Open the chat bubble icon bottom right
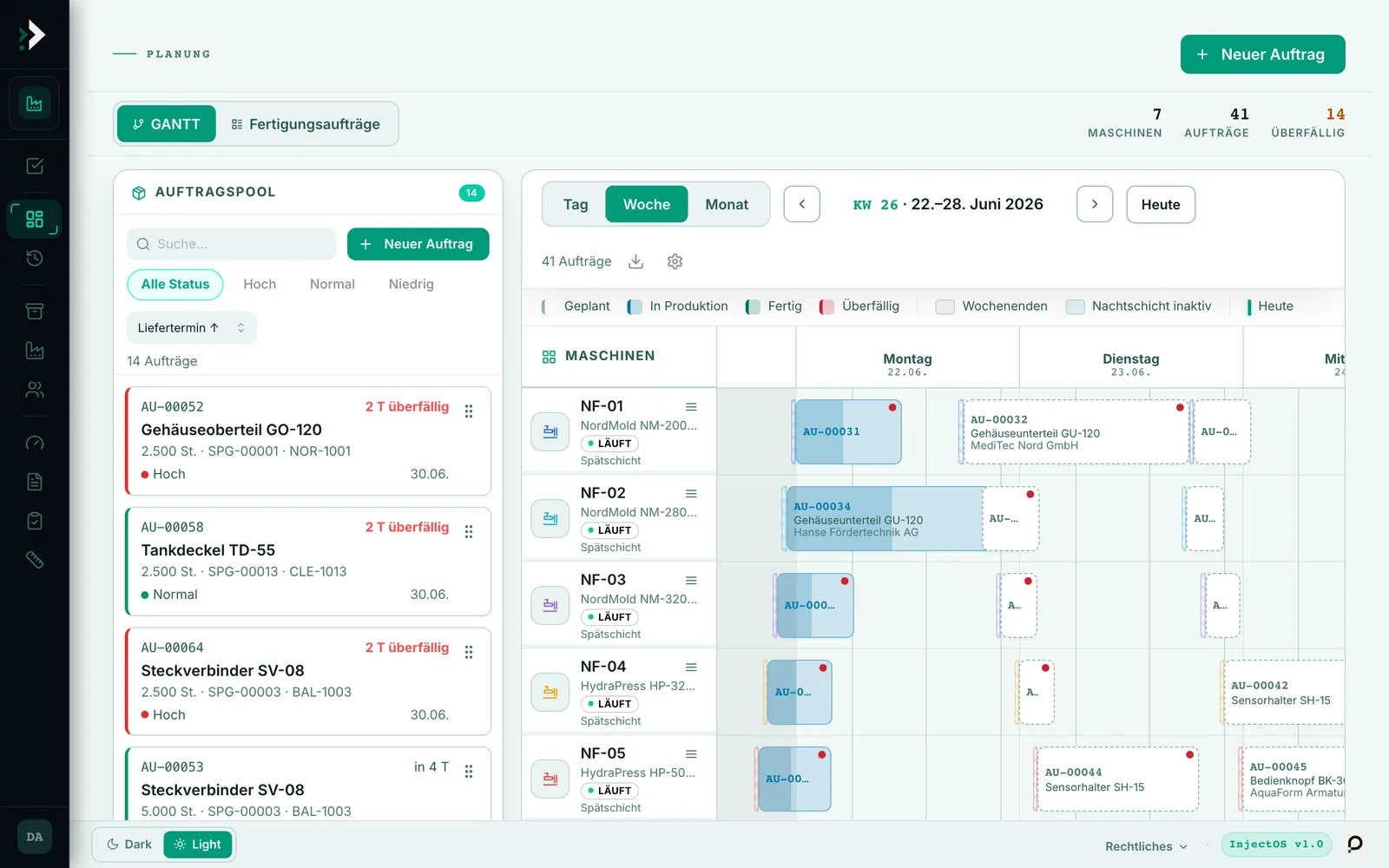 click(x=1355, y=844)
